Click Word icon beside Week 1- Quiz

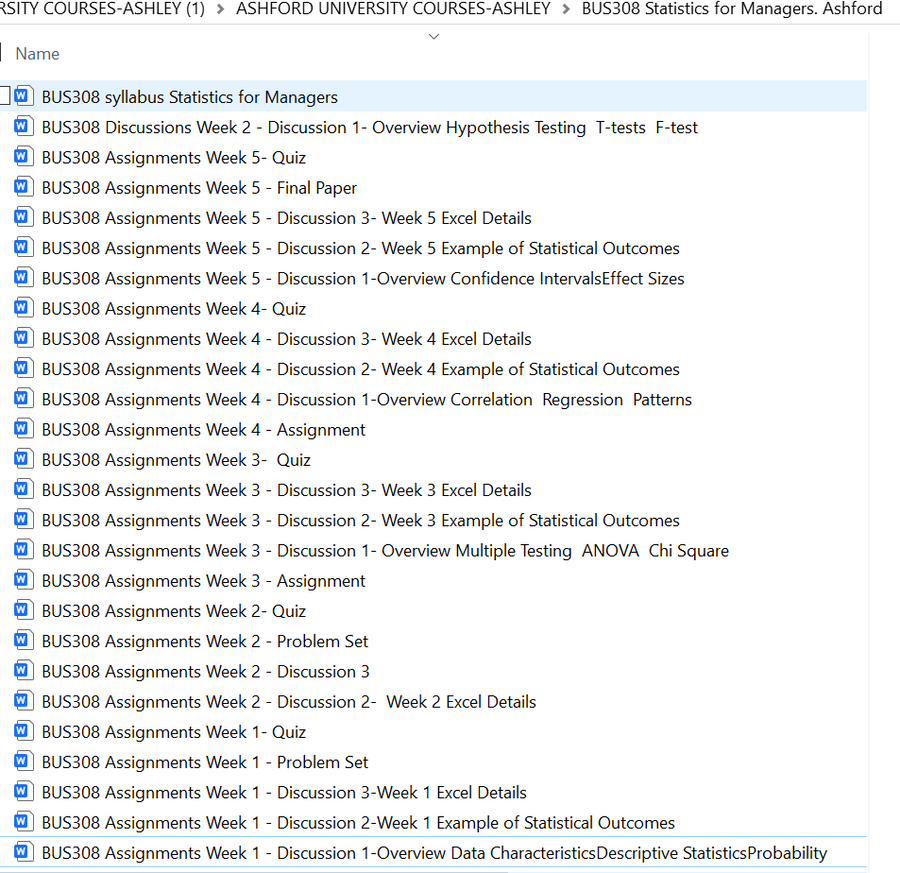23,731
